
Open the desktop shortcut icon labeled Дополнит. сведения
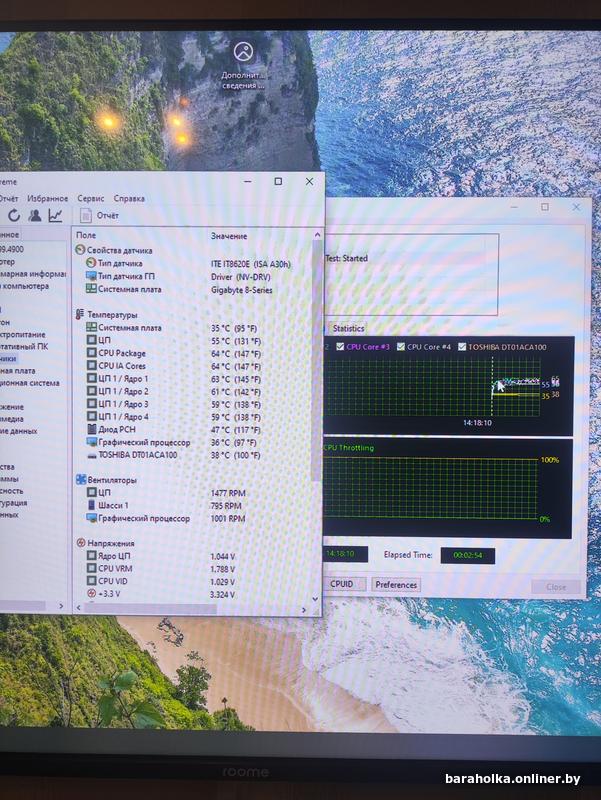tap(242, 52)
